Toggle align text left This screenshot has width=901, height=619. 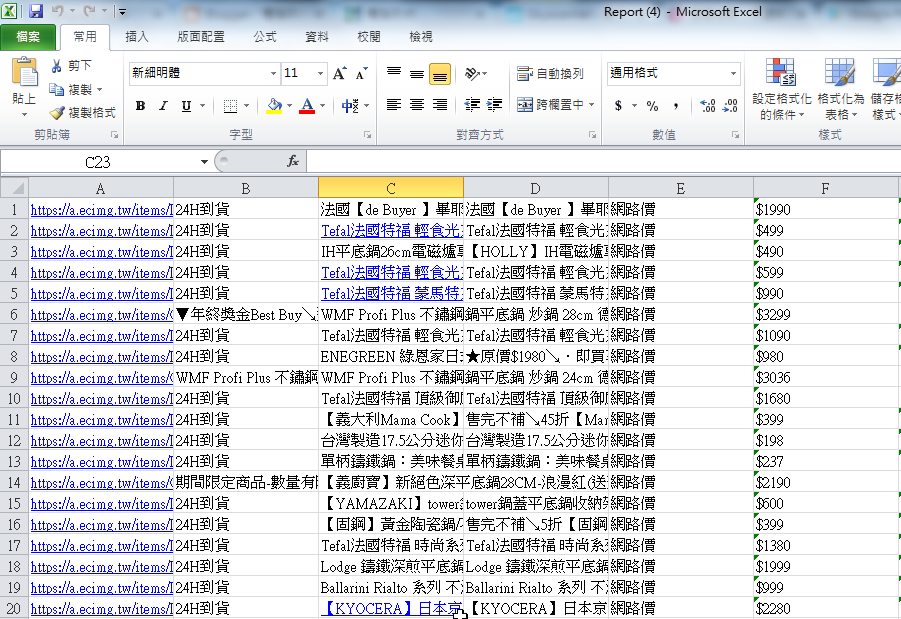click(394, 105)
